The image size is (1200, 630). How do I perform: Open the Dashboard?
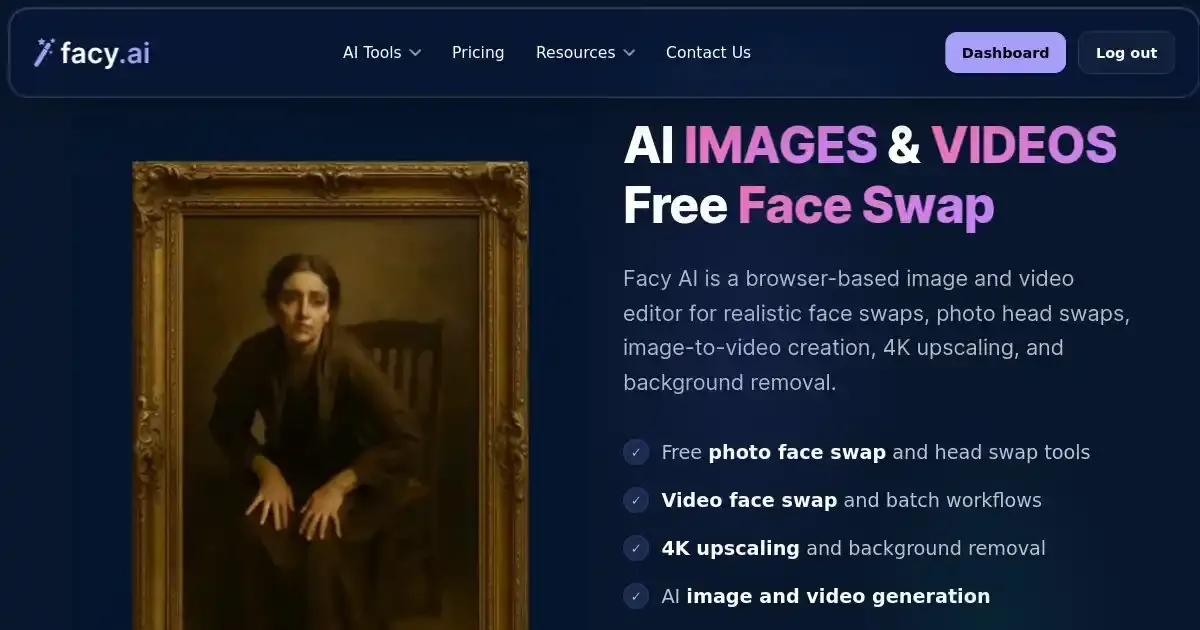click(1005, 53)
